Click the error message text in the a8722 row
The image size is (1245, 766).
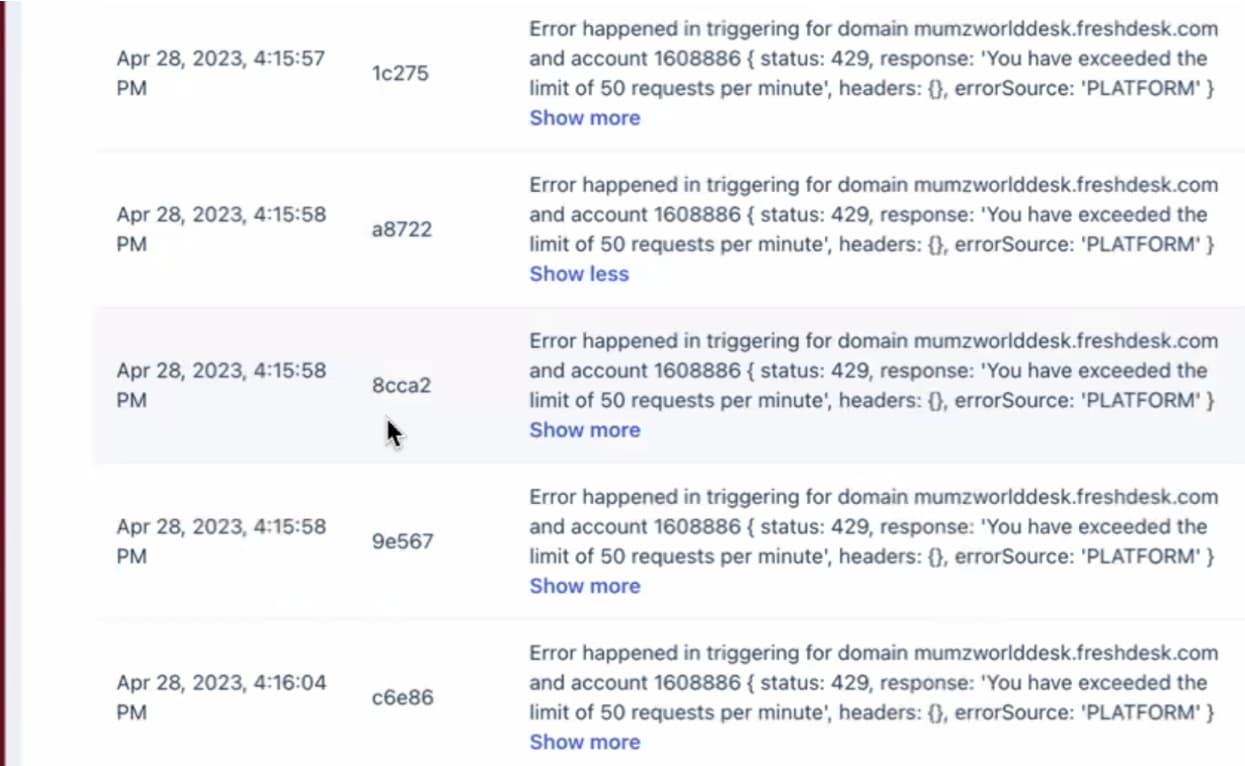(873, 214)
